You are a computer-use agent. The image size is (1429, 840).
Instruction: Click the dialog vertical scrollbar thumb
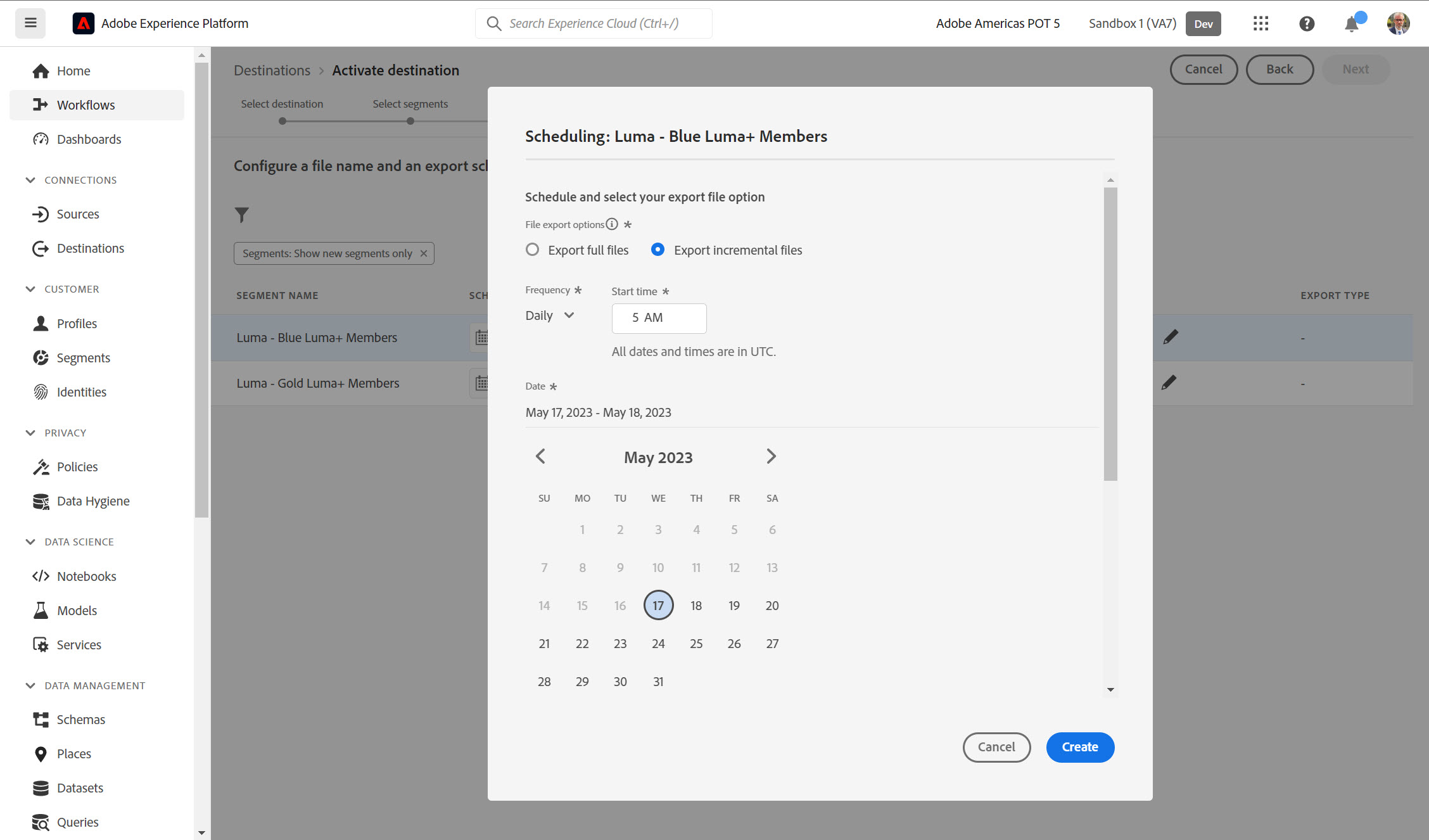pos(1110,334)
